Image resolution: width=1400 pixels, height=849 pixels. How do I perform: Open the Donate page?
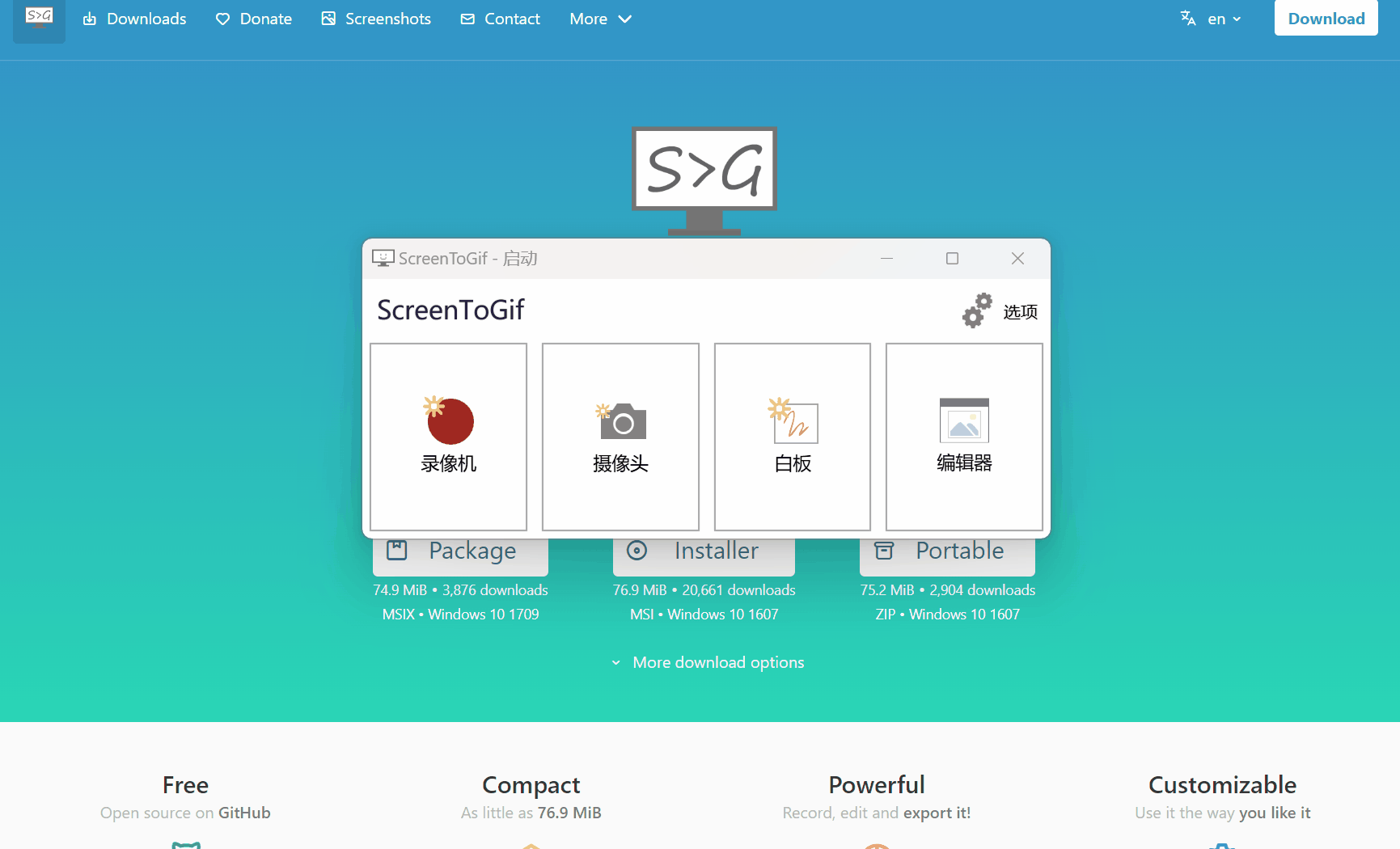coord(253,19)
